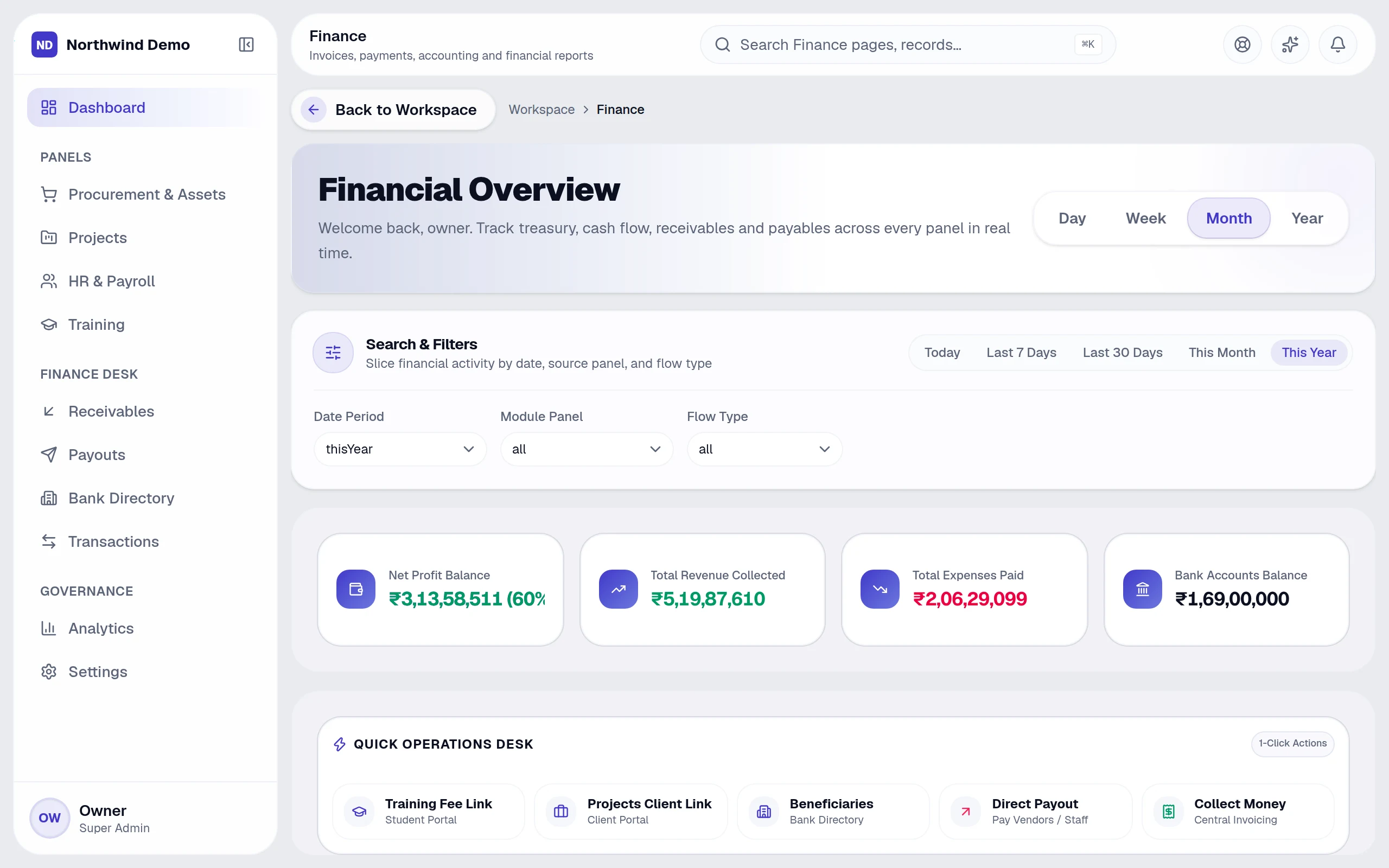Click Finance breadcrumb text
The image size is (1389, 868).
pyautogui.click(x=620, y=110)
